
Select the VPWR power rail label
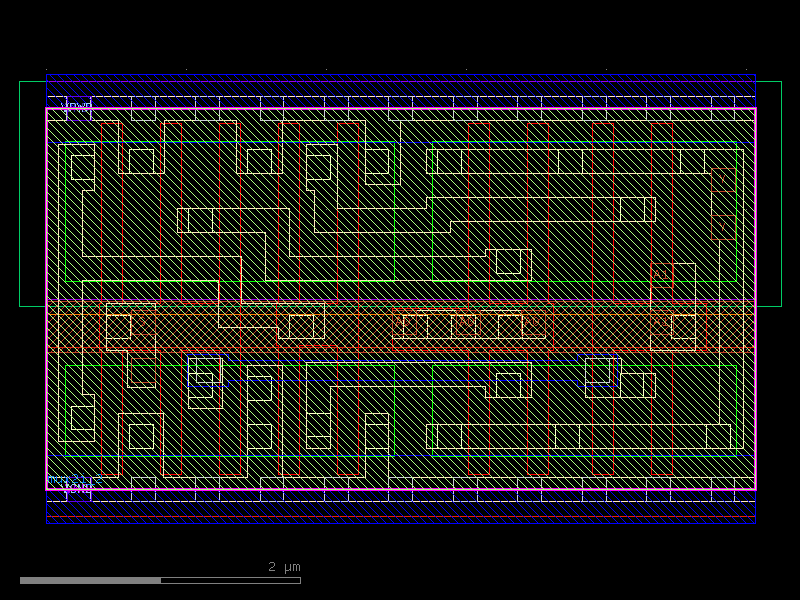click(x=77, y=105)
